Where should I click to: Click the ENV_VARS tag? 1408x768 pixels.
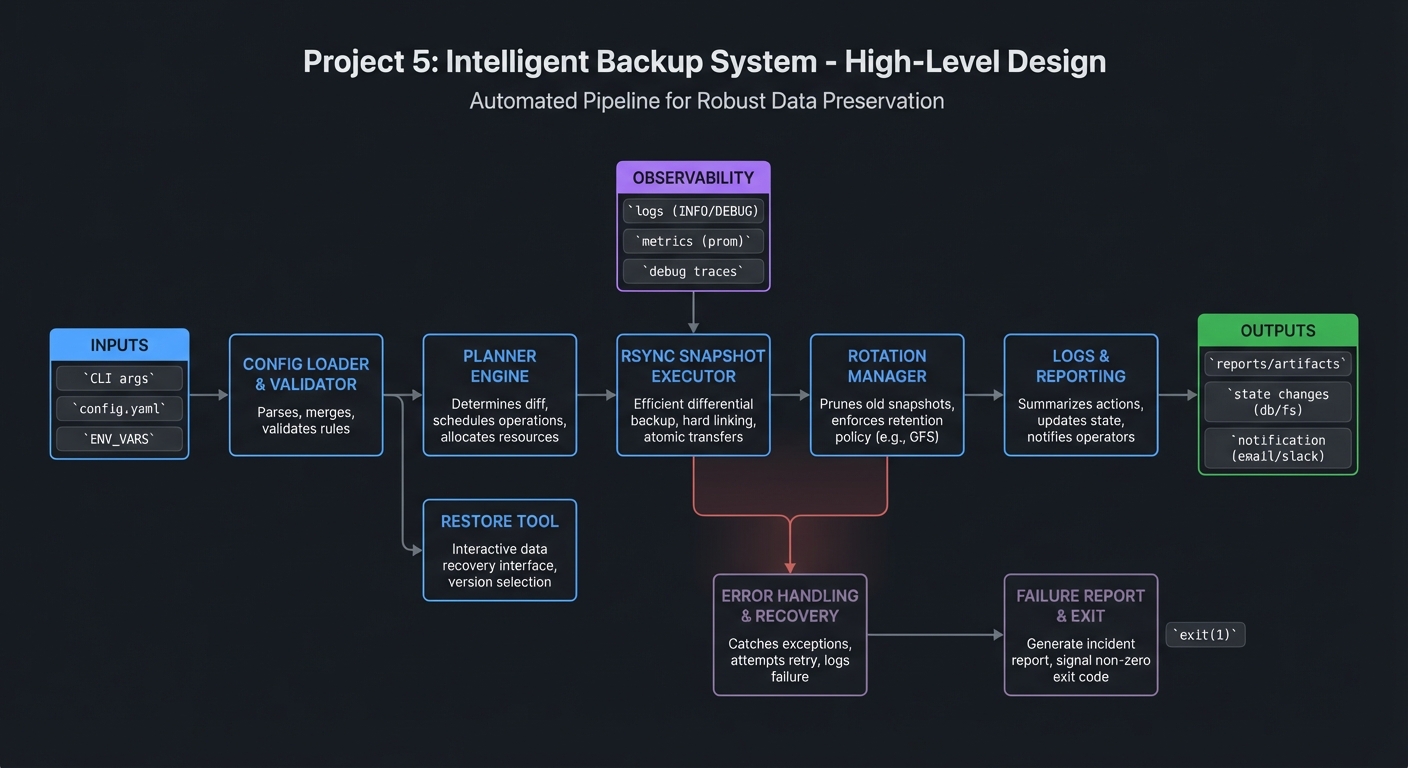(119, 438)
